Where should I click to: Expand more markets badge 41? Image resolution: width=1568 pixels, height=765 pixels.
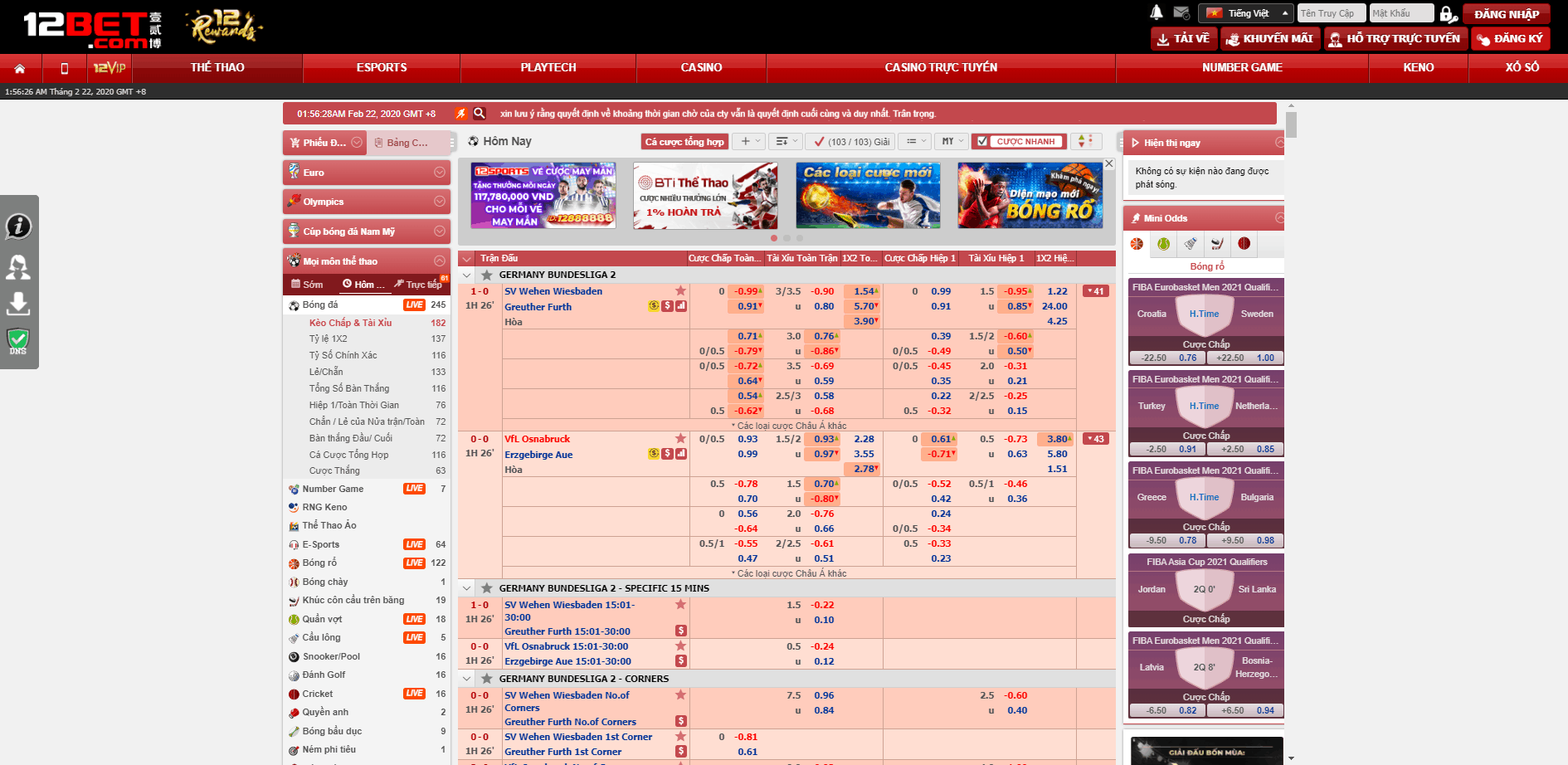point(1095,291)
